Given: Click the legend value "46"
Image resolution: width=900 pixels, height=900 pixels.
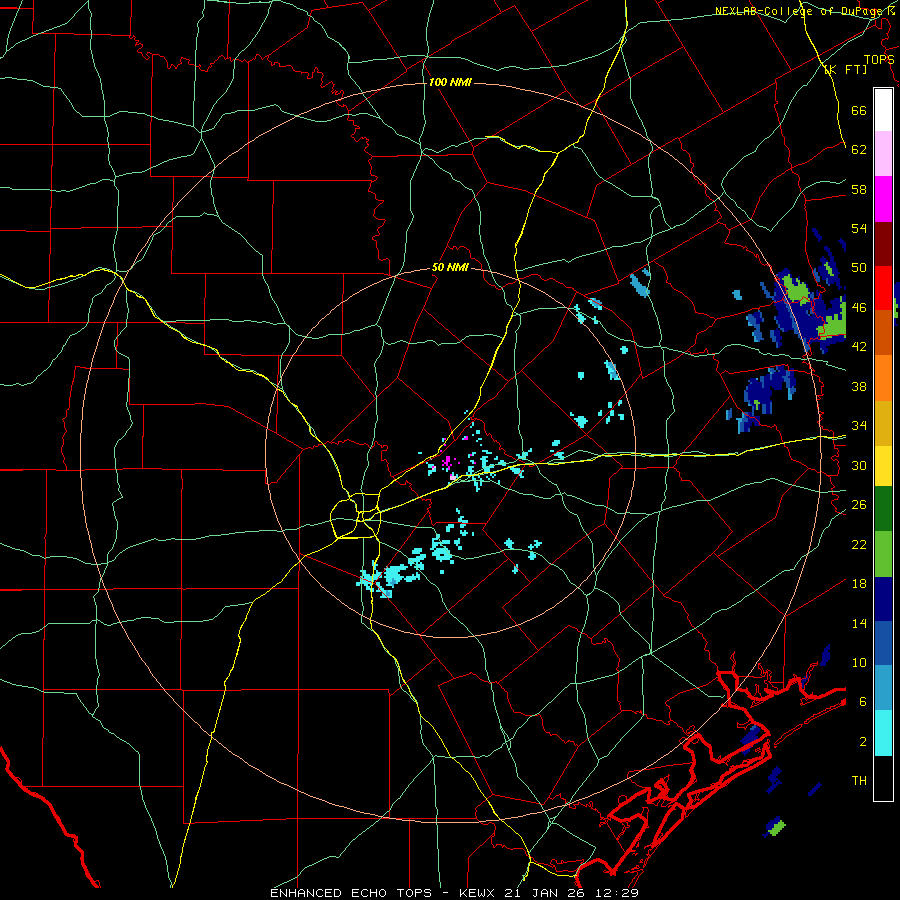Looking at the screenshot, I should coord(859,308).
